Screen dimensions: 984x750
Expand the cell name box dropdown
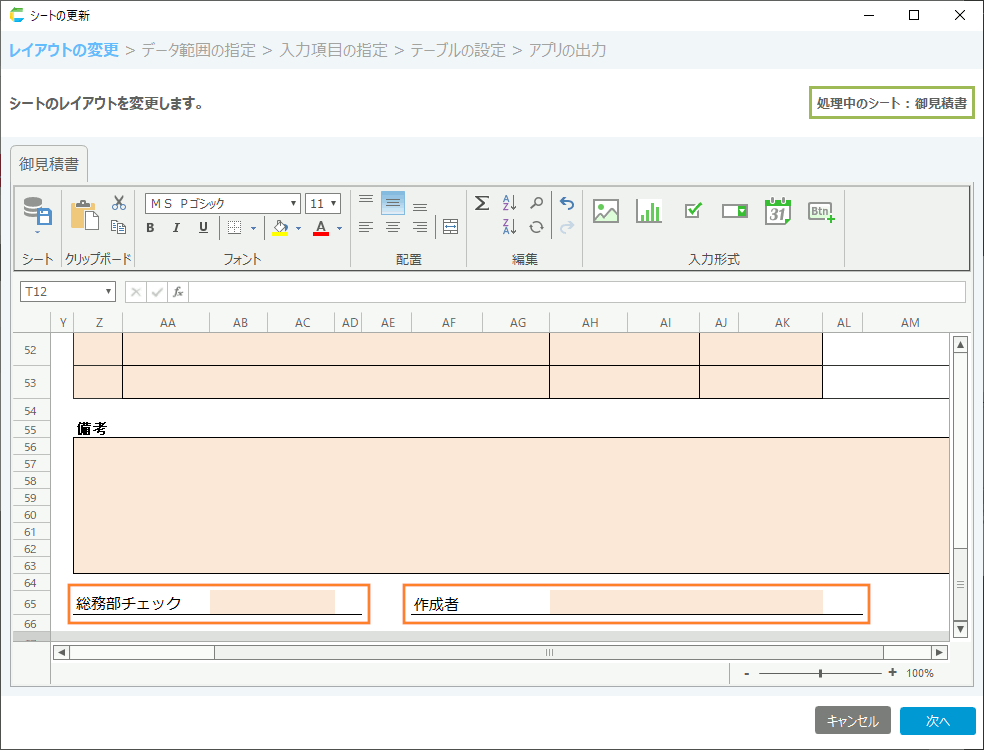pyautogui.click(x=108, y=292)
